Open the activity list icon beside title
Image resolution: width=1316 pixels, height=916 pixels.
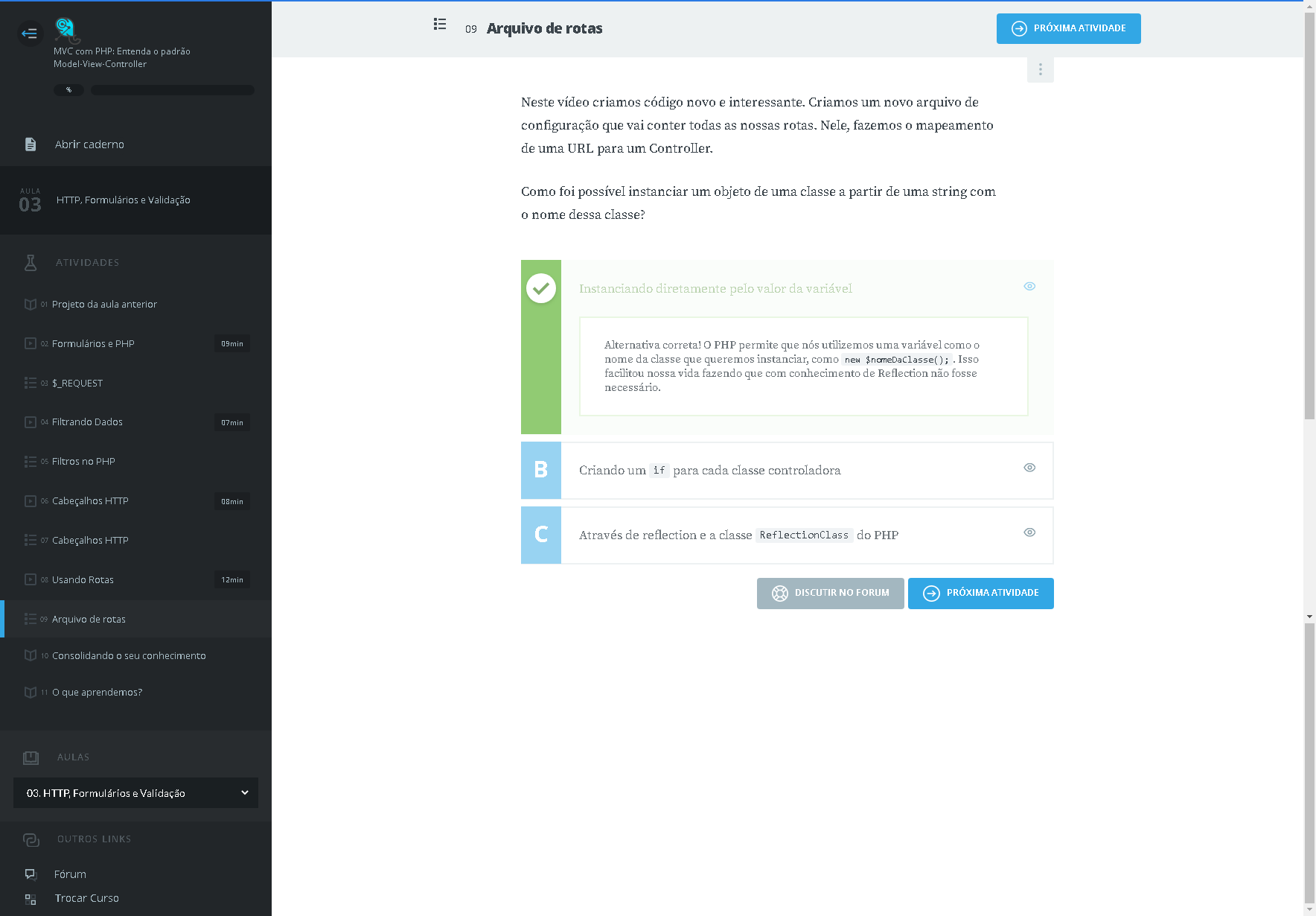(440, 25)
